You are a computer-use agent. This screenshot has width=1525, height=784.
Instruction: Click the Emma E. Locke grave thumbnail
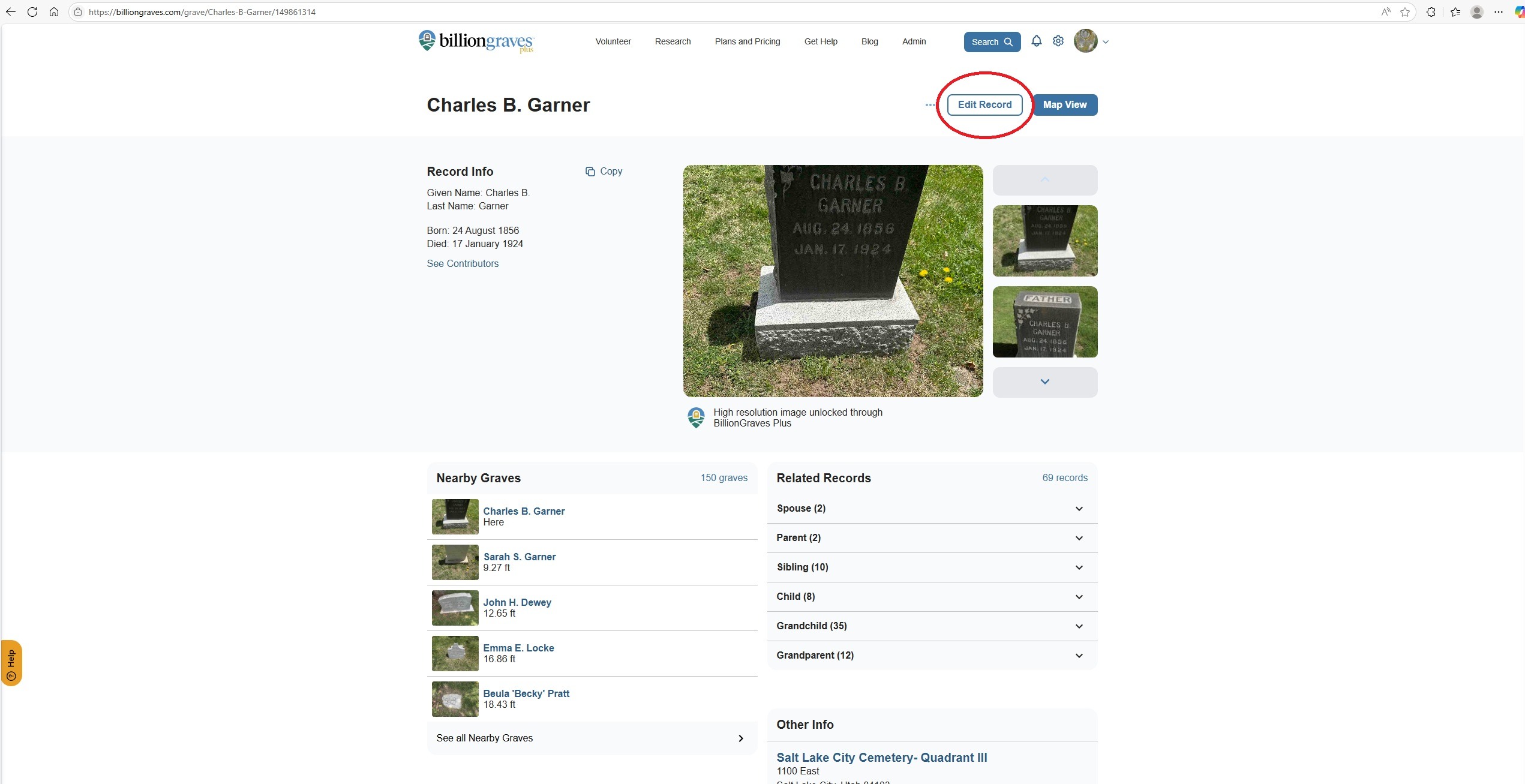coord(455,653)
